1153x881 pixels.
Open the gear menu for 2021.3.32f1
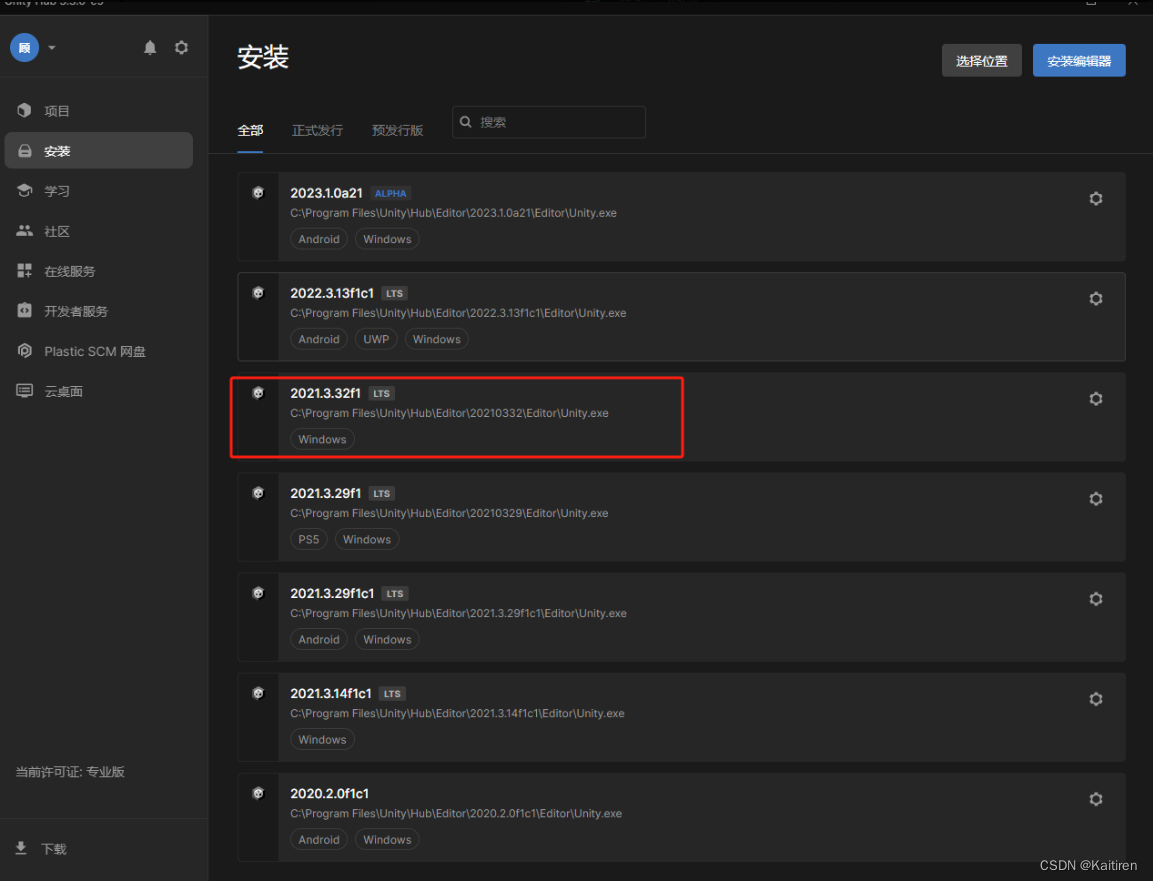(x=1095, y=398)
